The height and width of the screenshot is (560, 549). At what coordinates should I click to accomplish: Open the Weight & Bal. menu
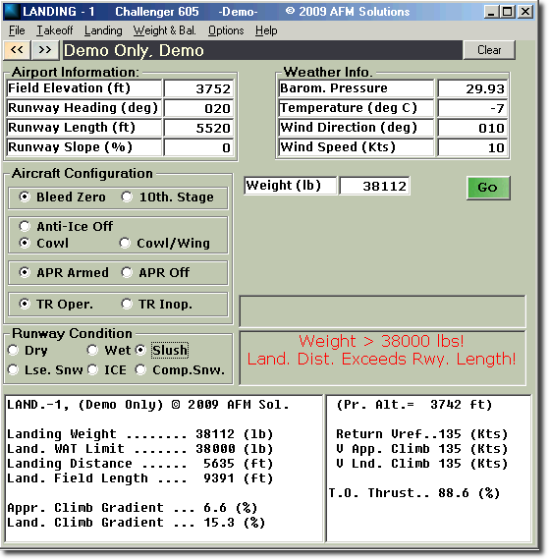pyautogui.click(x=165, y=31)
